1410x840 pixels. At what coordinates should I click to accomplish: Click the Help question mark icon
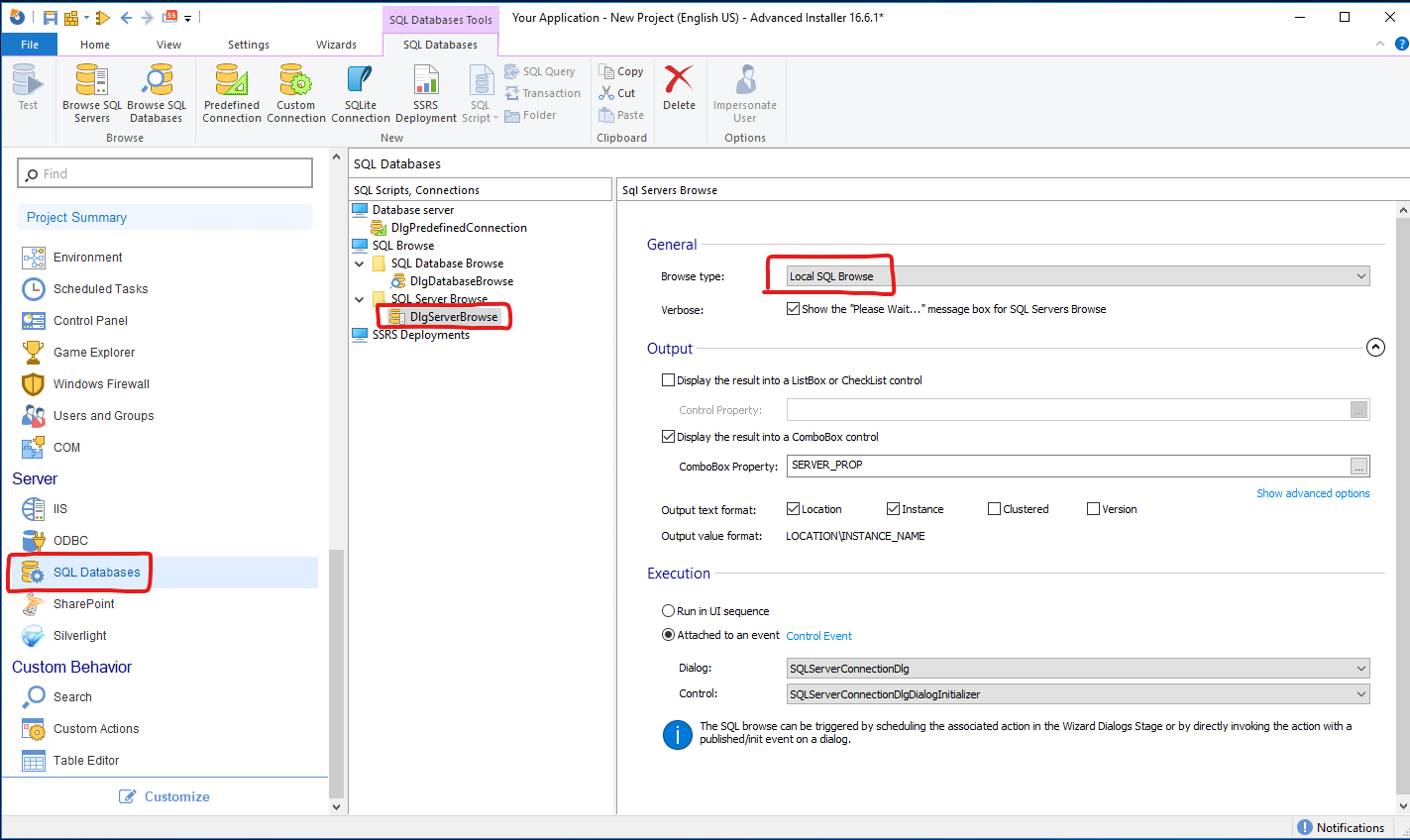[1401, 44]
